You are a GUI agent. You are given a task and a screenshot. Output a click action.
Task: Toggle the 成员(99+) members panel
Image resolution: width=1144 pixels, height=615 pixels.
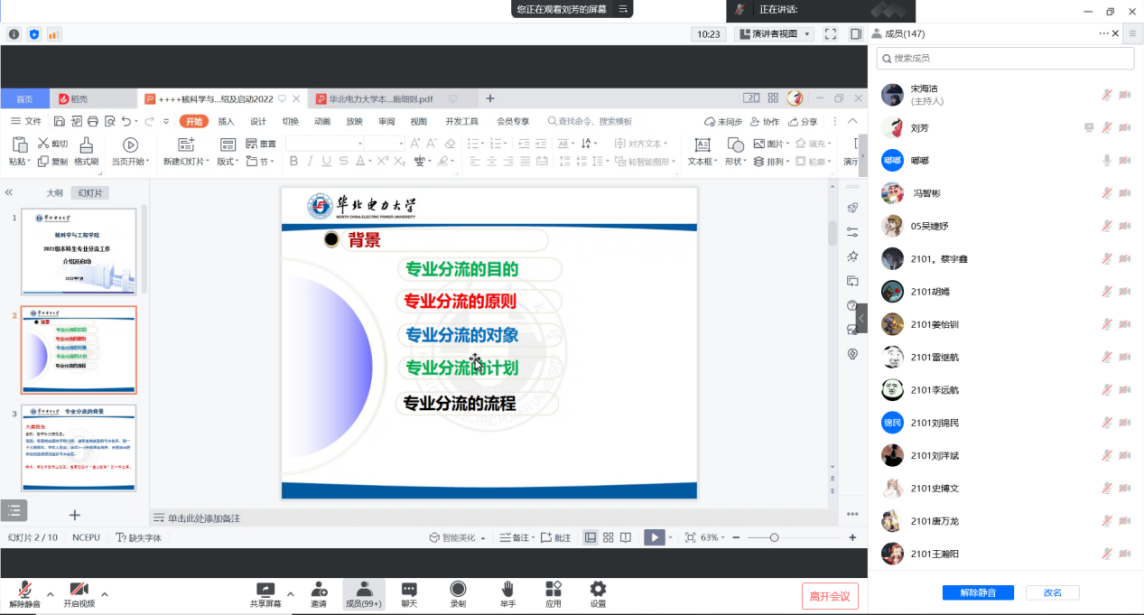364,590
